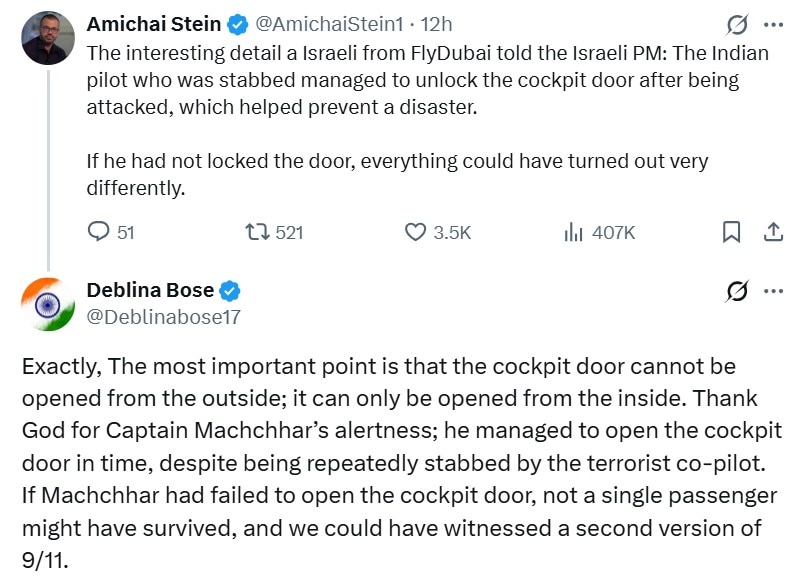Click the 12h timestamp link
This screenshot has height=583, width=807.
click(x=436, y=24)
